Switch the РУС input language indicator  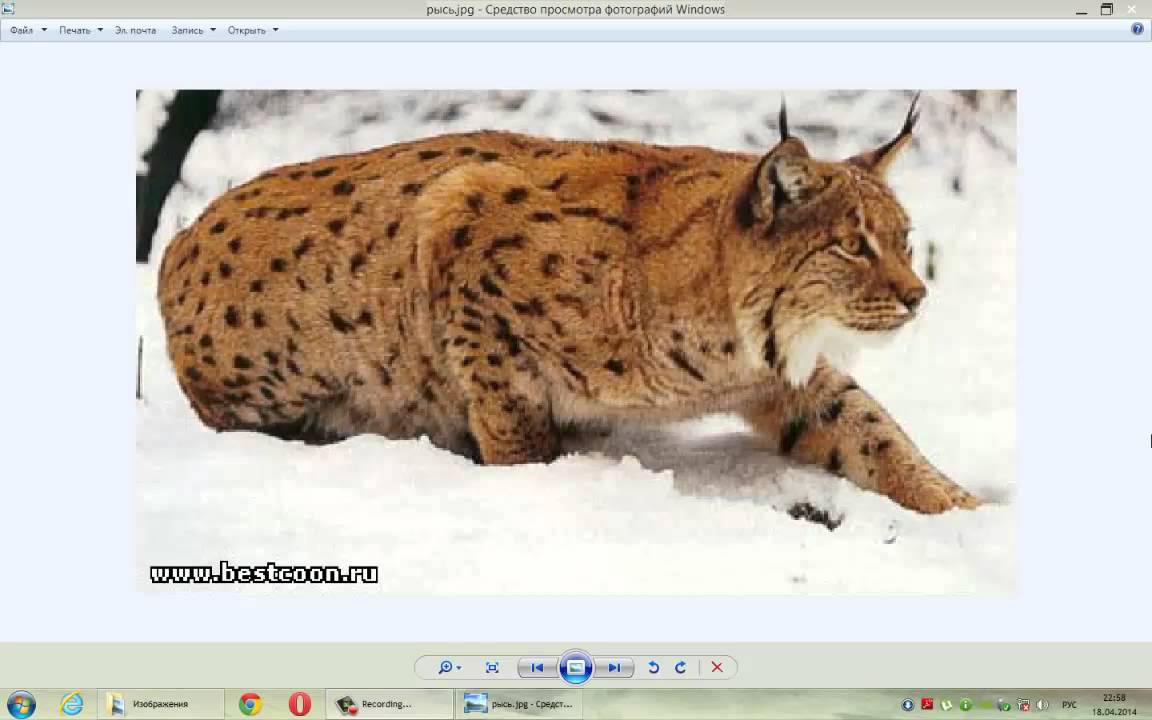[1069, 705]
